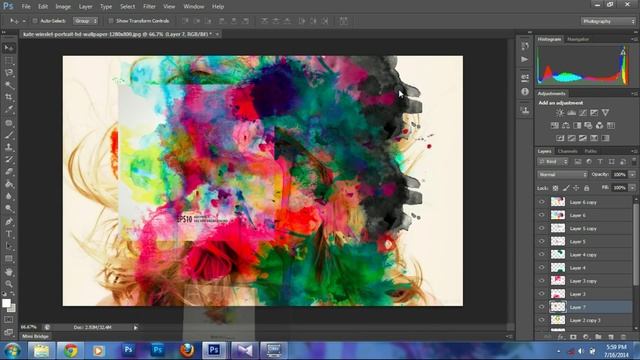The image size is (640, 360).
Task: Click the Layer 3 thumbnail
Action: [558, 294]
